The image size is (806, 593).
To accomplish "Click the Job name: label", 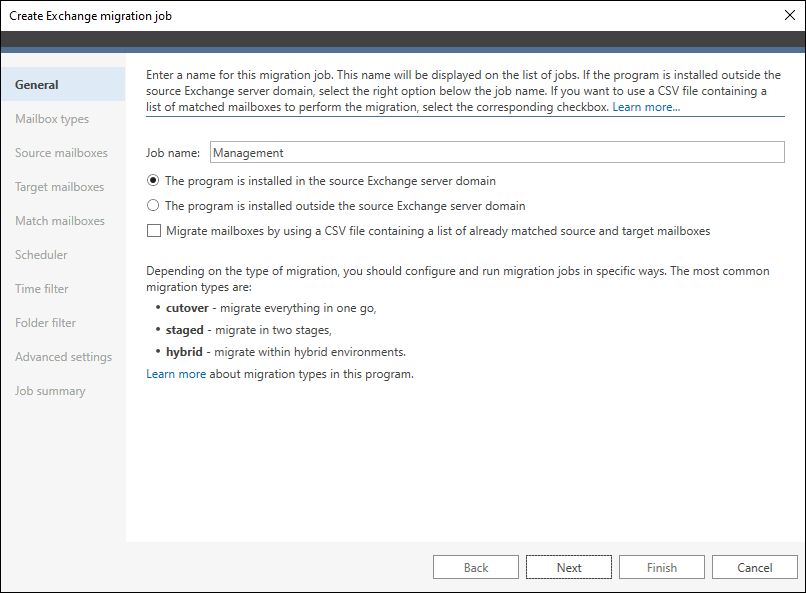I will pos(173,153).
